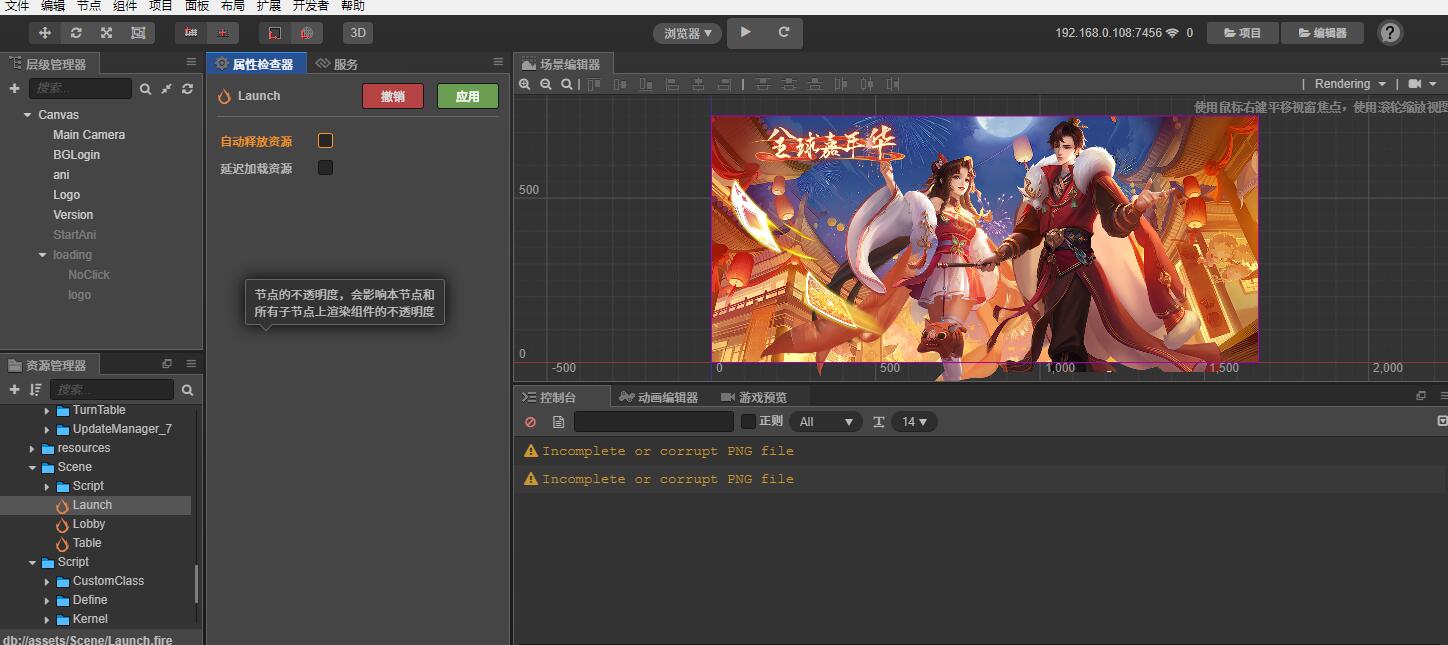Check the 正则 regex filter checkbox
This screenshot has height=645, width=1448.
pyautogui.click(x=748, y=422)
